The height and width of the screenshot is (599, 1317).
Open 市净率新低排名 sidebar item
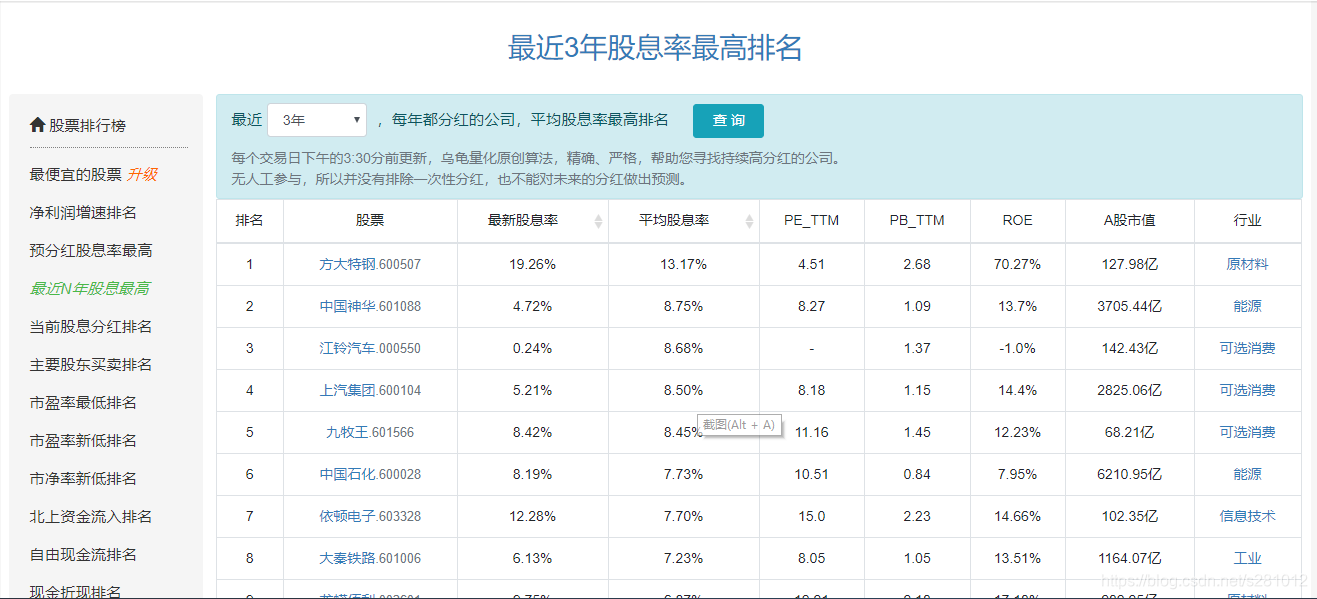(x=83, y=478)
